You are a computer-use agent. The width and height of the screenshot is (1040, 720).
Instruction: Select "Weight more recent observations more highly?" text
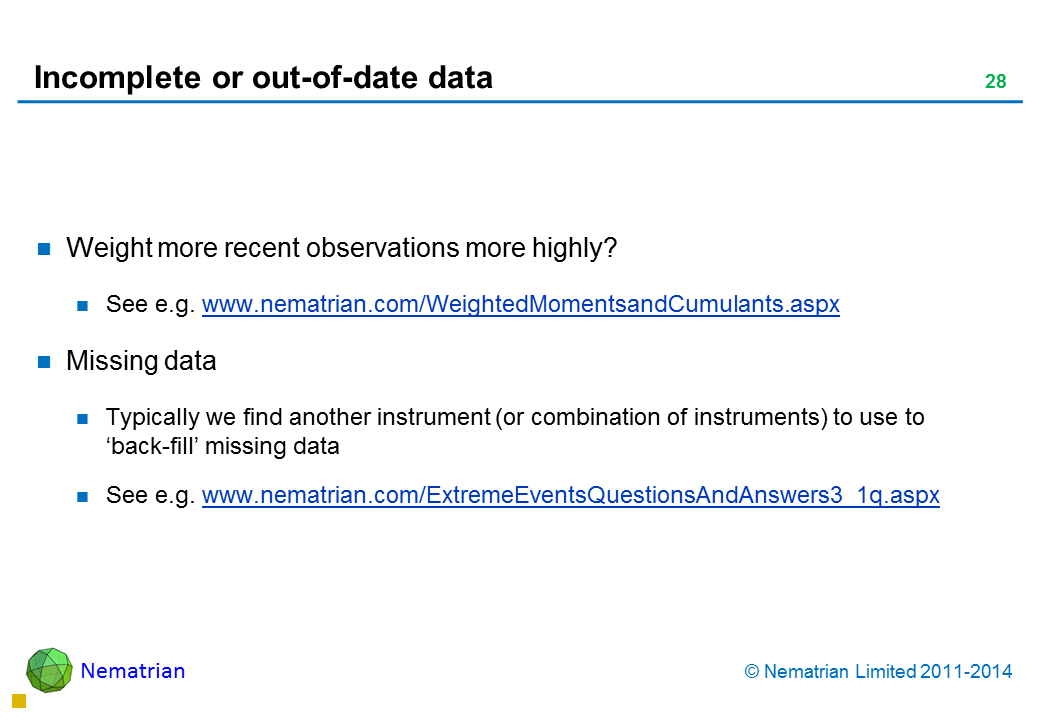tap(340, 249)
